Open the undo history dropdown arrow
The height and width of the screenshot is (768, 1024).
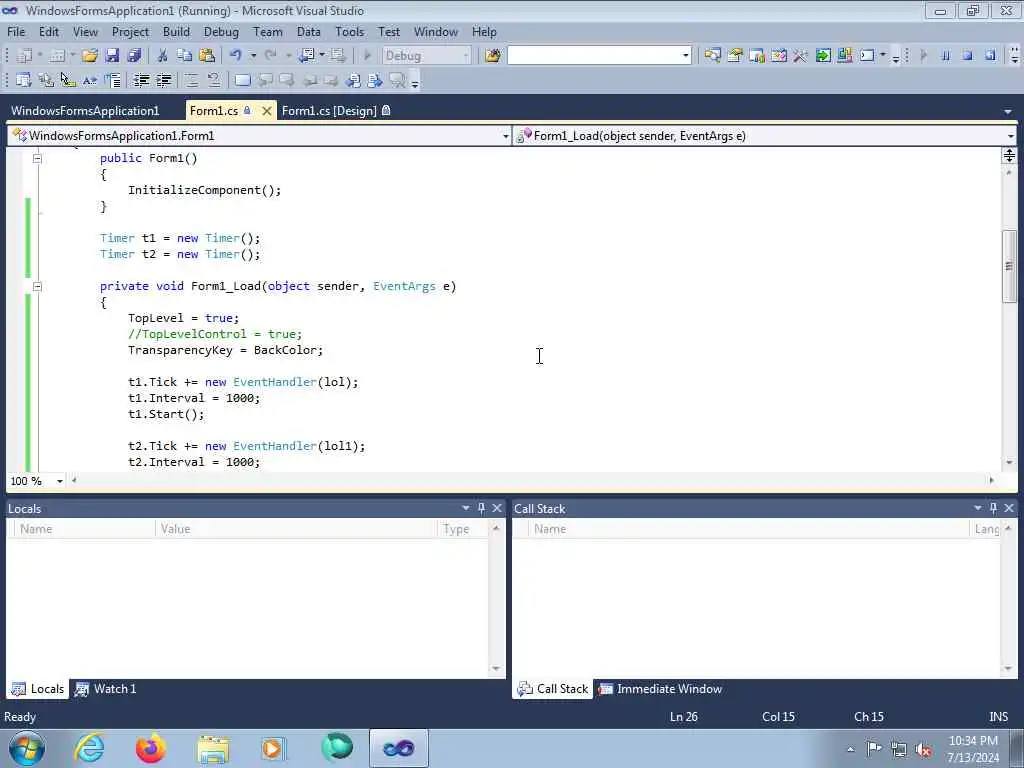(x=253, y=56)
